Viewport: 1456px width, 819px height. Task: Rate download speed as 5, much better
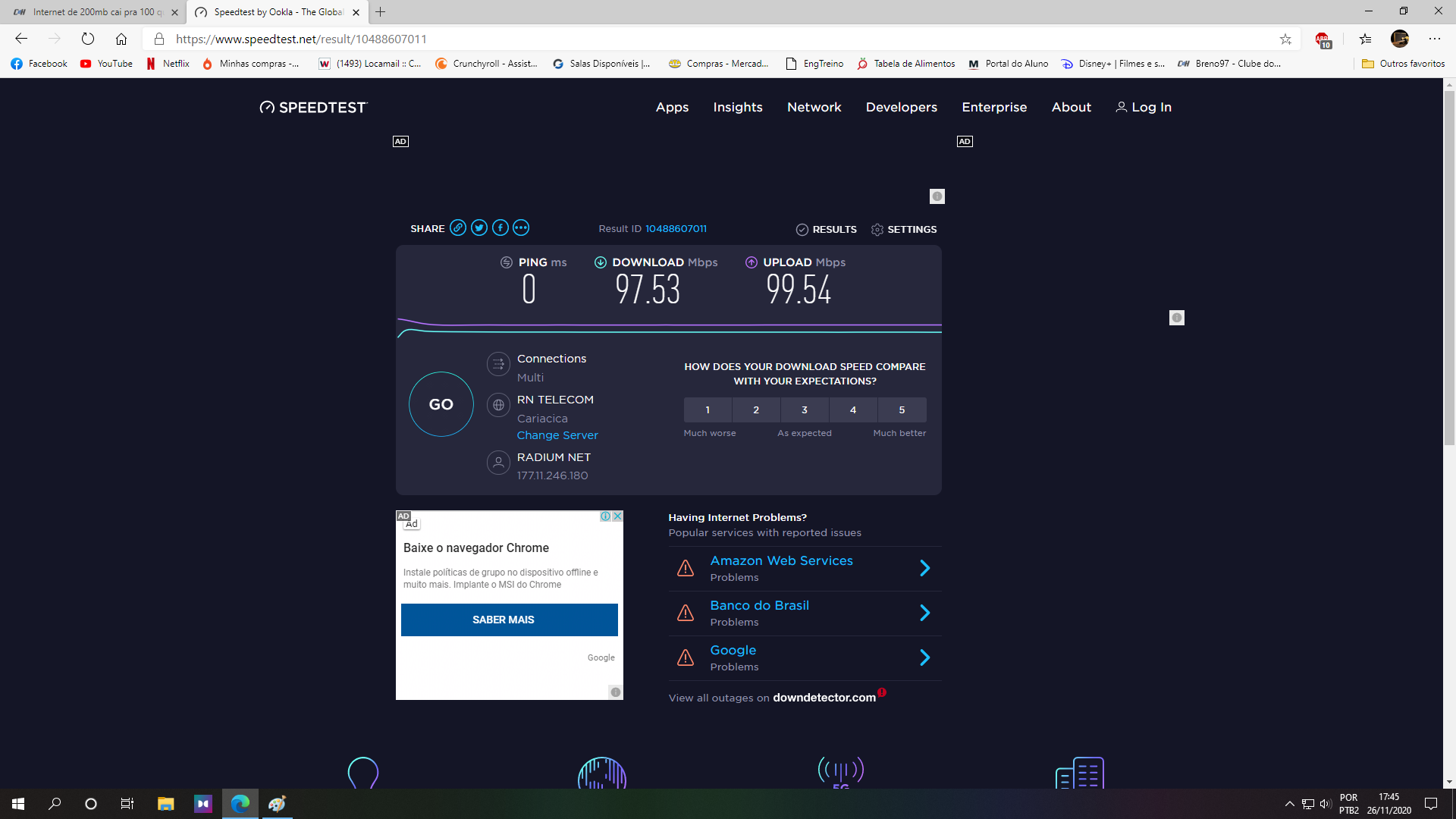(902, 409)
